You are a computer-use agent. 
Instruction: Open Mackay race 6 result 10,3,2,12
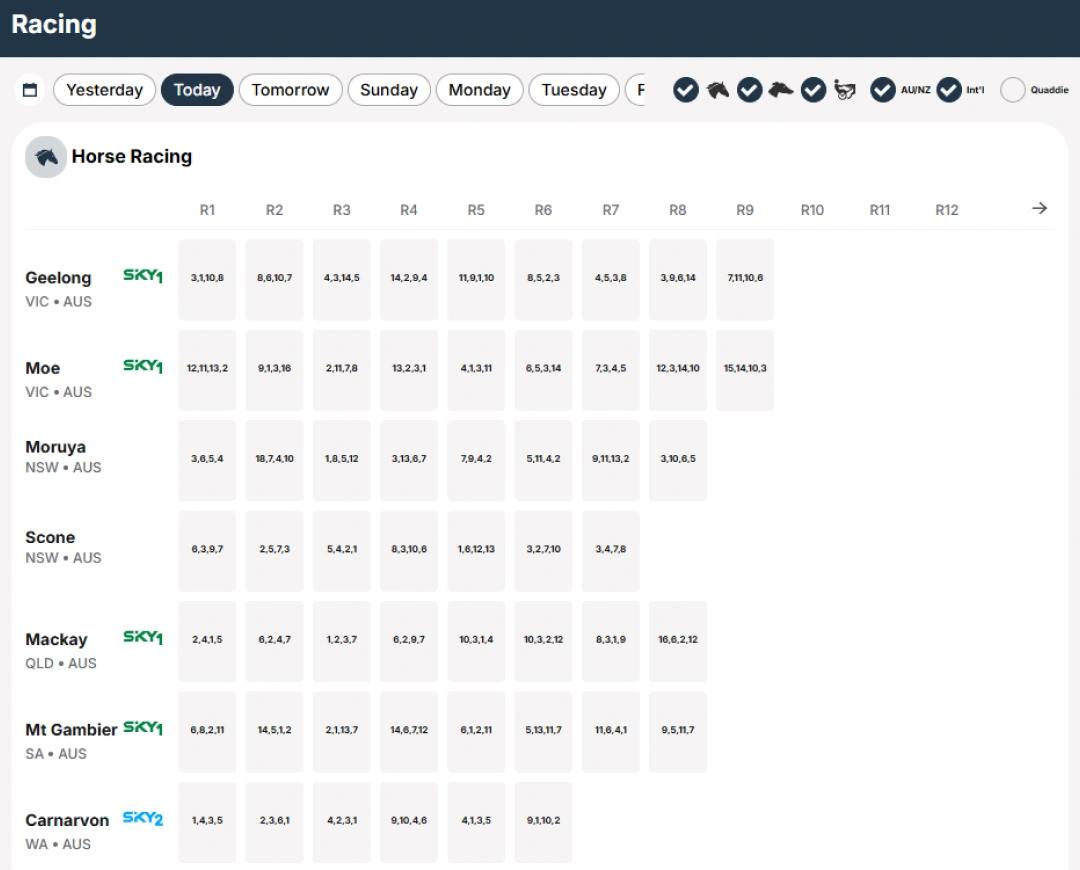[x=543, y=641]
